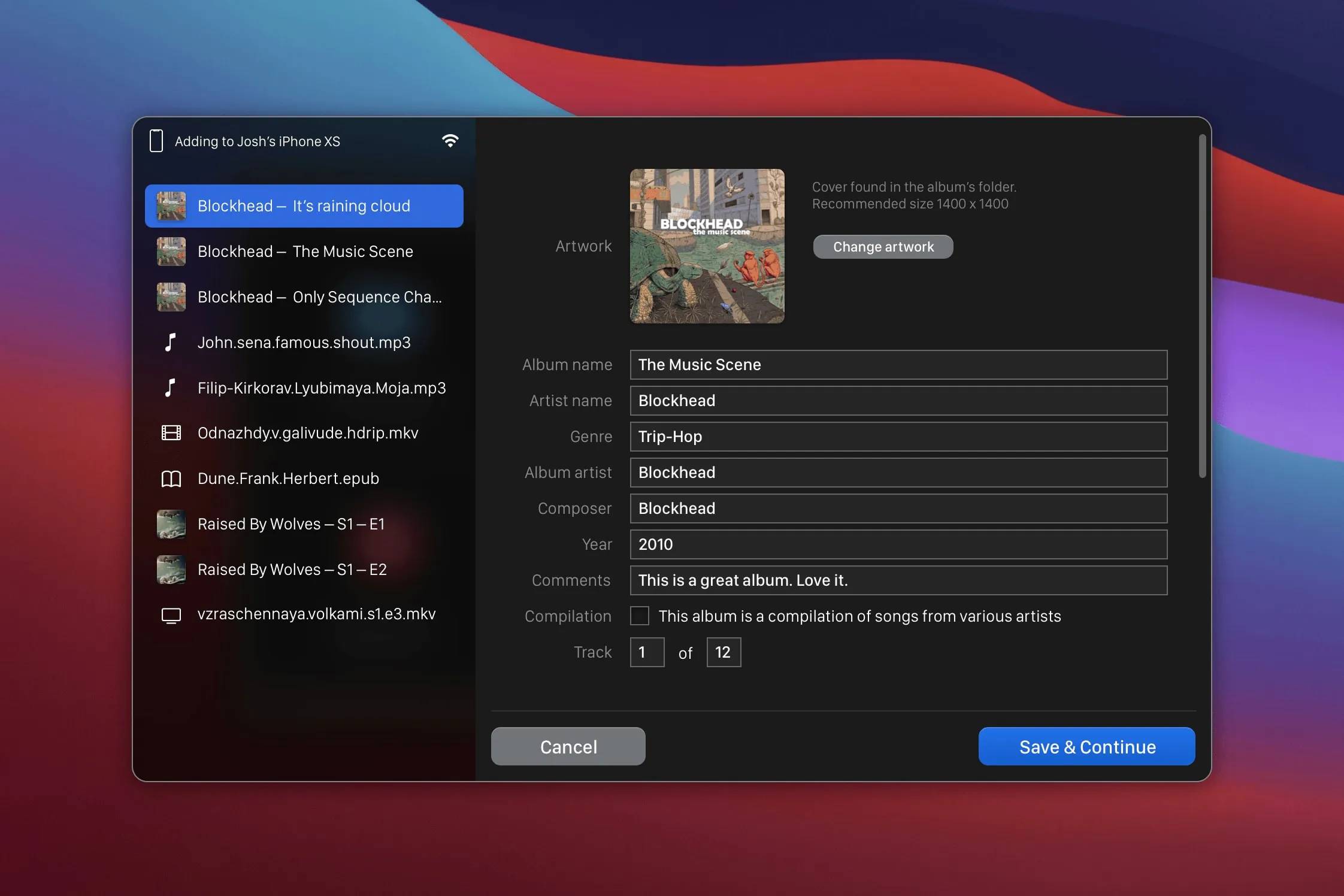Image resolution: width=1344 pixels, height=896 pixels.
Task: Click the iPhone device icon in the header
Action: point(156,141)
